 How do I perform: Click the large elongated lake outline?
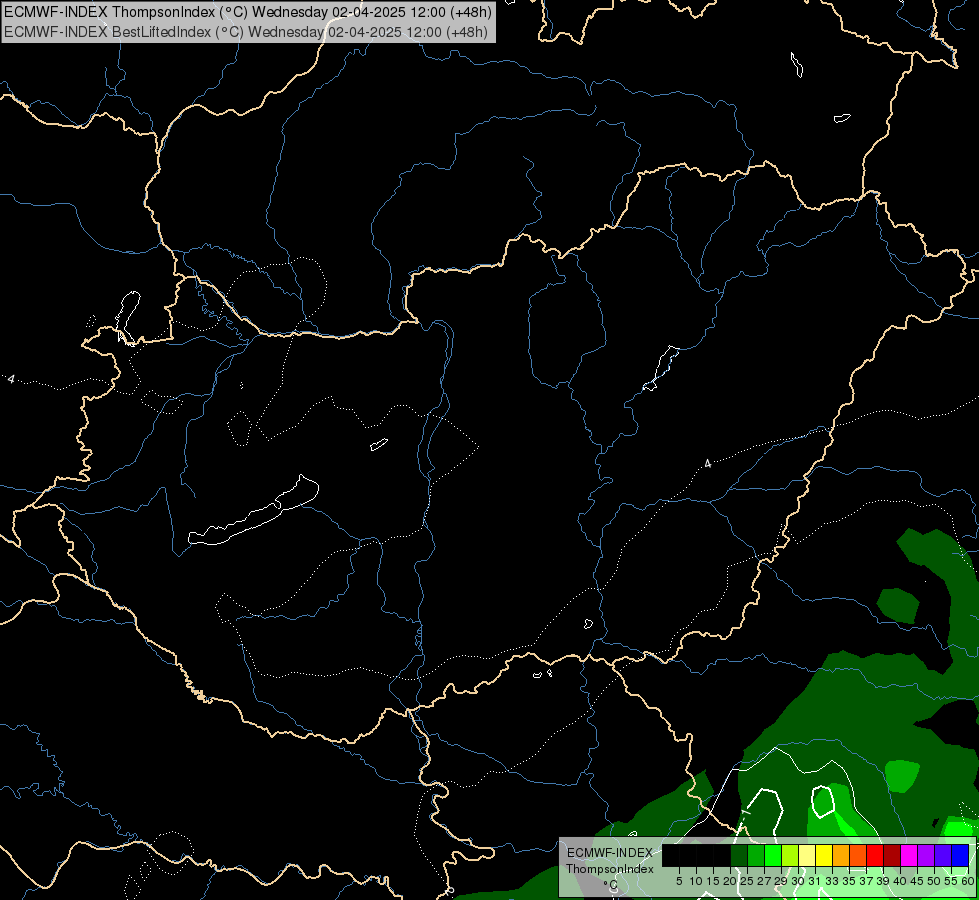pos(254,511)
